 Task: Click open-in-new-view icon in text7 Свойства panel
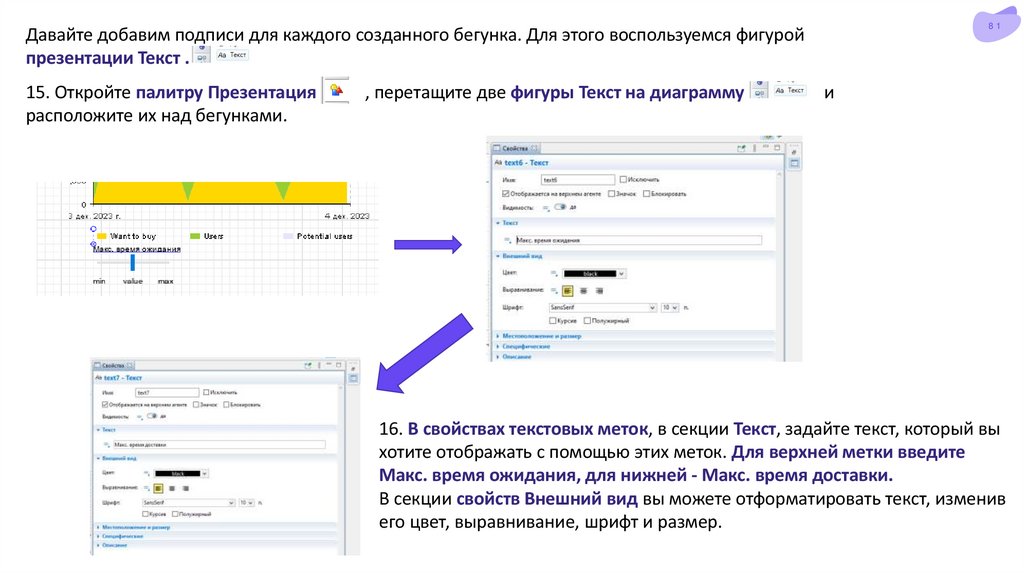[308, 365]
